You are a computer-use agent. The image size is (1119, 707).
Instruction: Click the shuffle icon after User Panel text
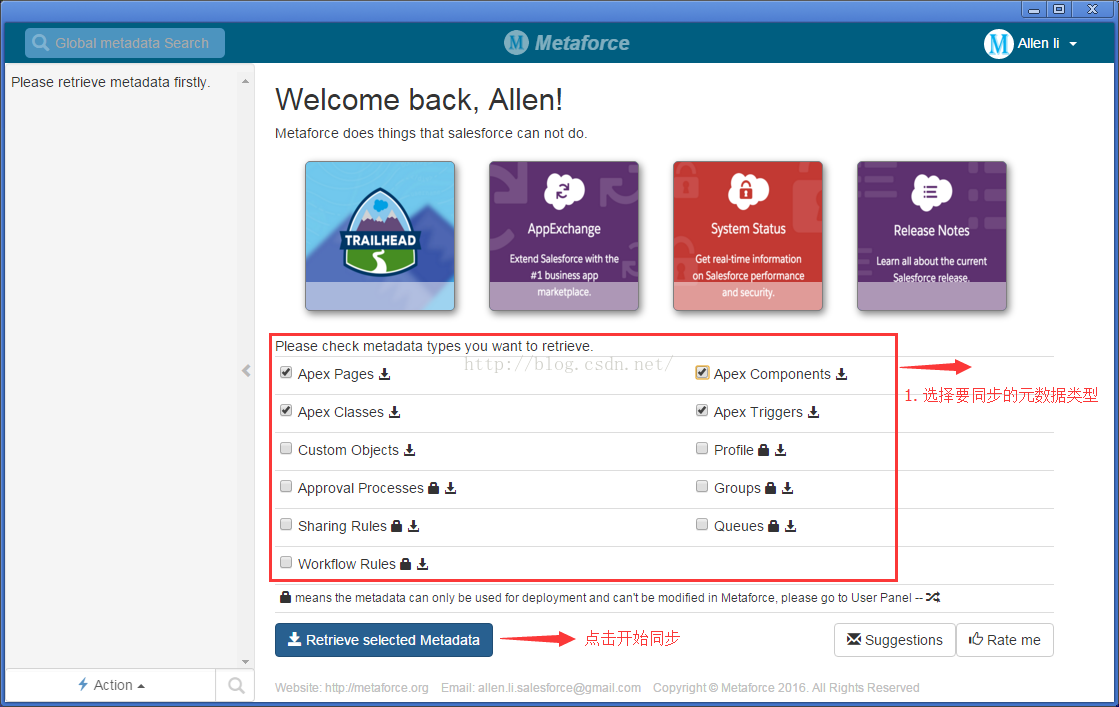pyautogui.click(x=933, y=597)
